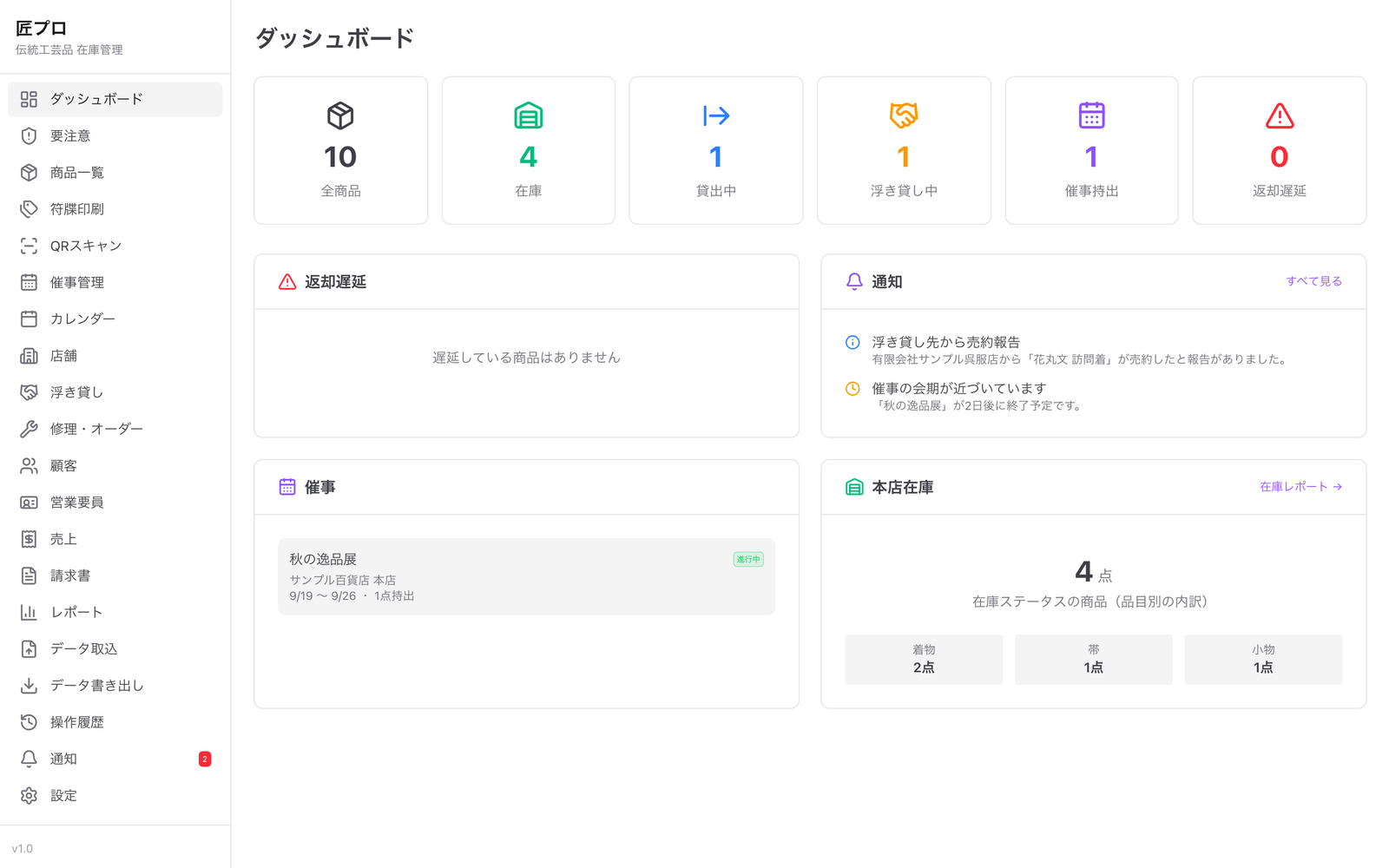Click the 在庫 count of 4
This screenshot has height=868, width=1389.
(x=529, y=157)
